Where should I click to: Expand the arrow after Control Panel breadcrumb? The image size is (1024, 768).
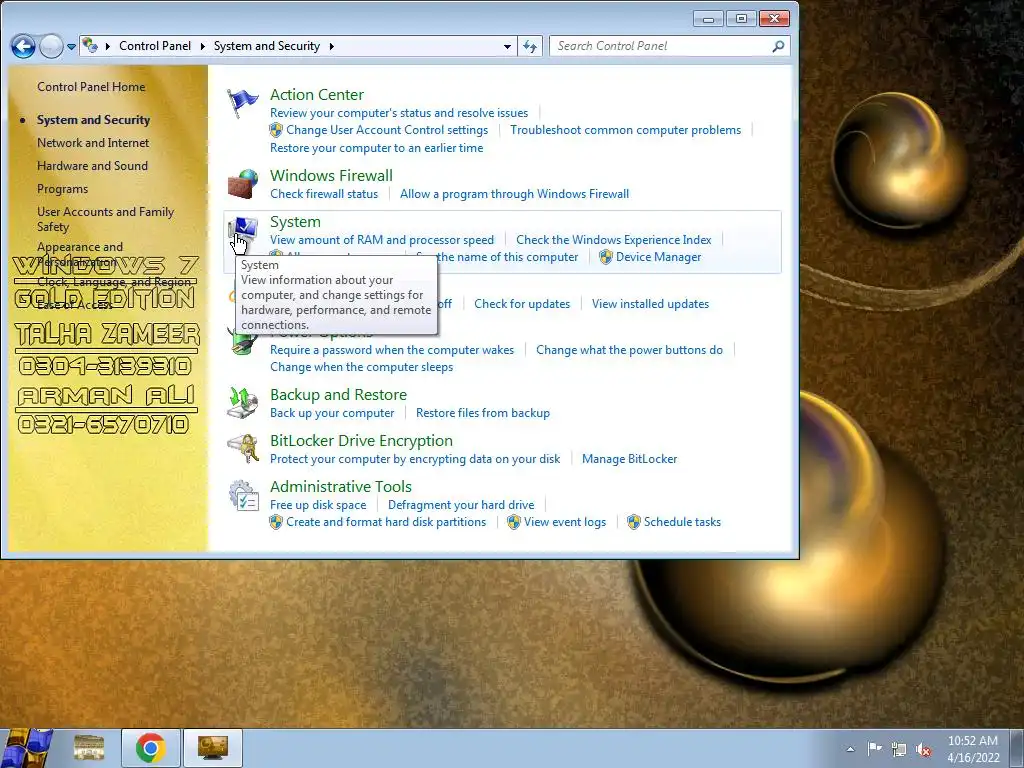point(202,46)
